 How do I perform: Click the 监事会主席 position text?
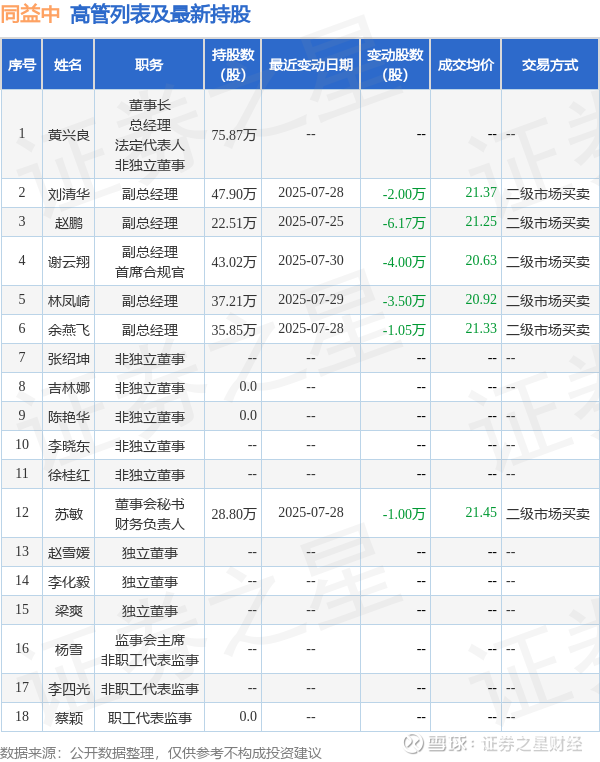tap(150, 640)
